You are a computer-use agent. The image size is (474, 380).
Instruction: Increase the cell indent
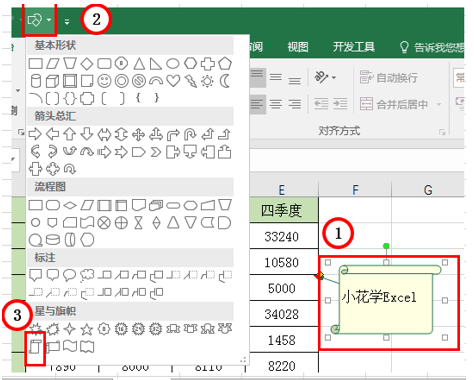(x=340, y=104)
